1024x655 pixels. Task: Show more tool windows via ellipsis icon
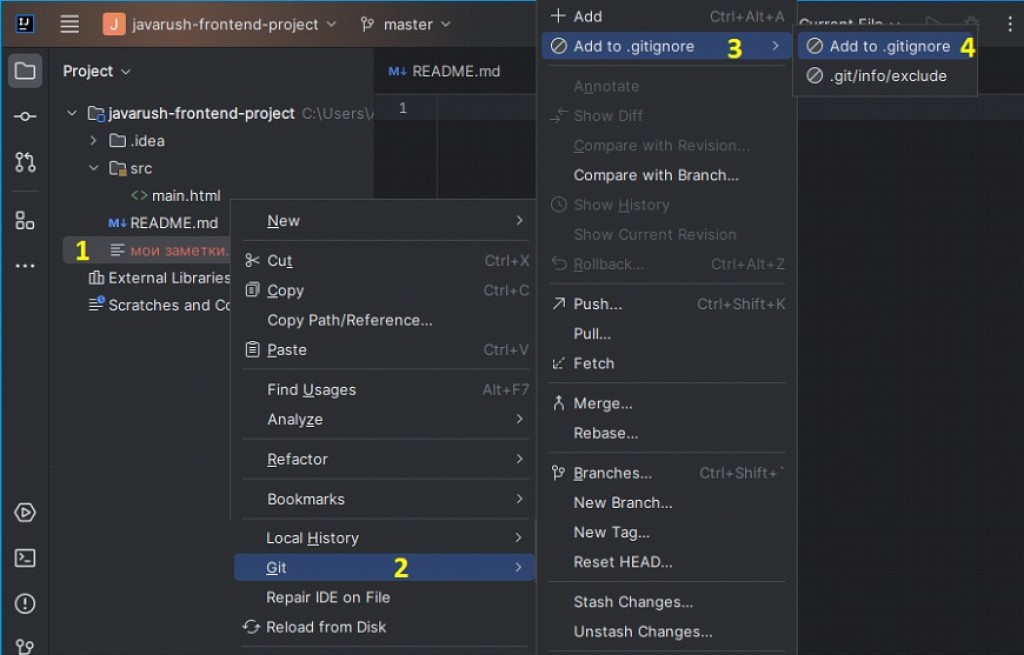click(x=25, y=266)
